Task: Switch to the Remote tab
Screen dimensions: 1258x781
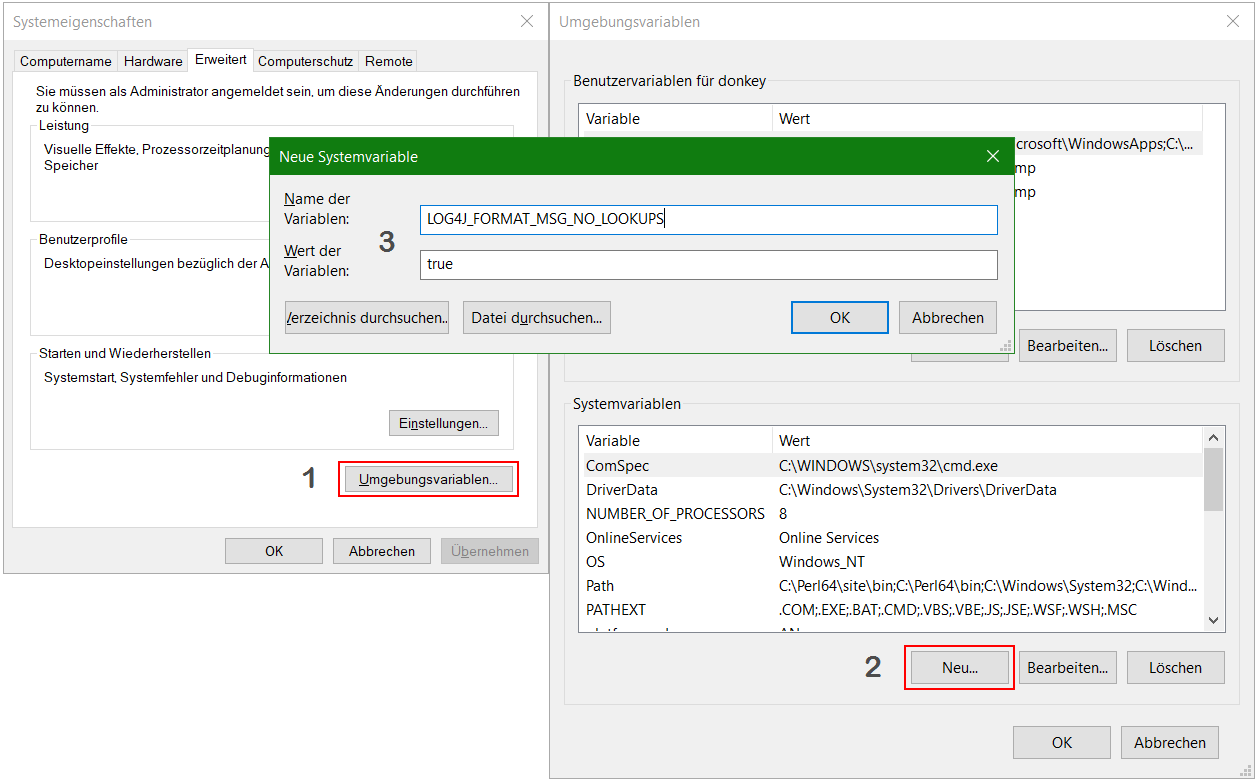Action: (x=387, y=61)
